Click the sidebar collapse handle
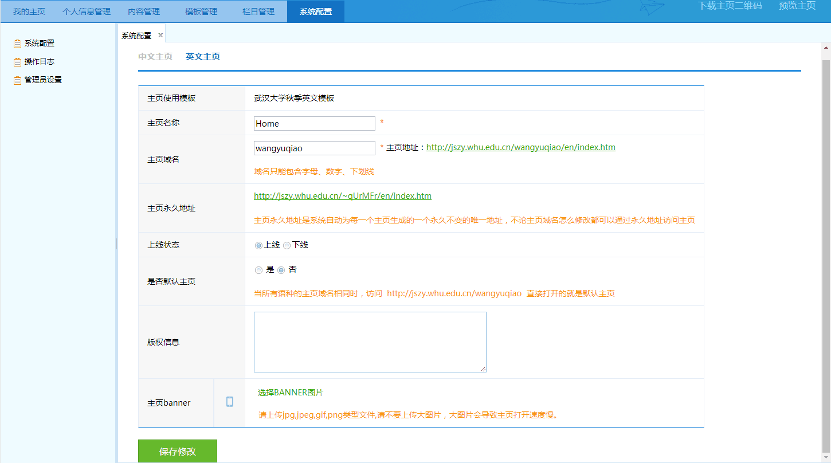The width and height of the screenshot is (832, 464). 116,244
